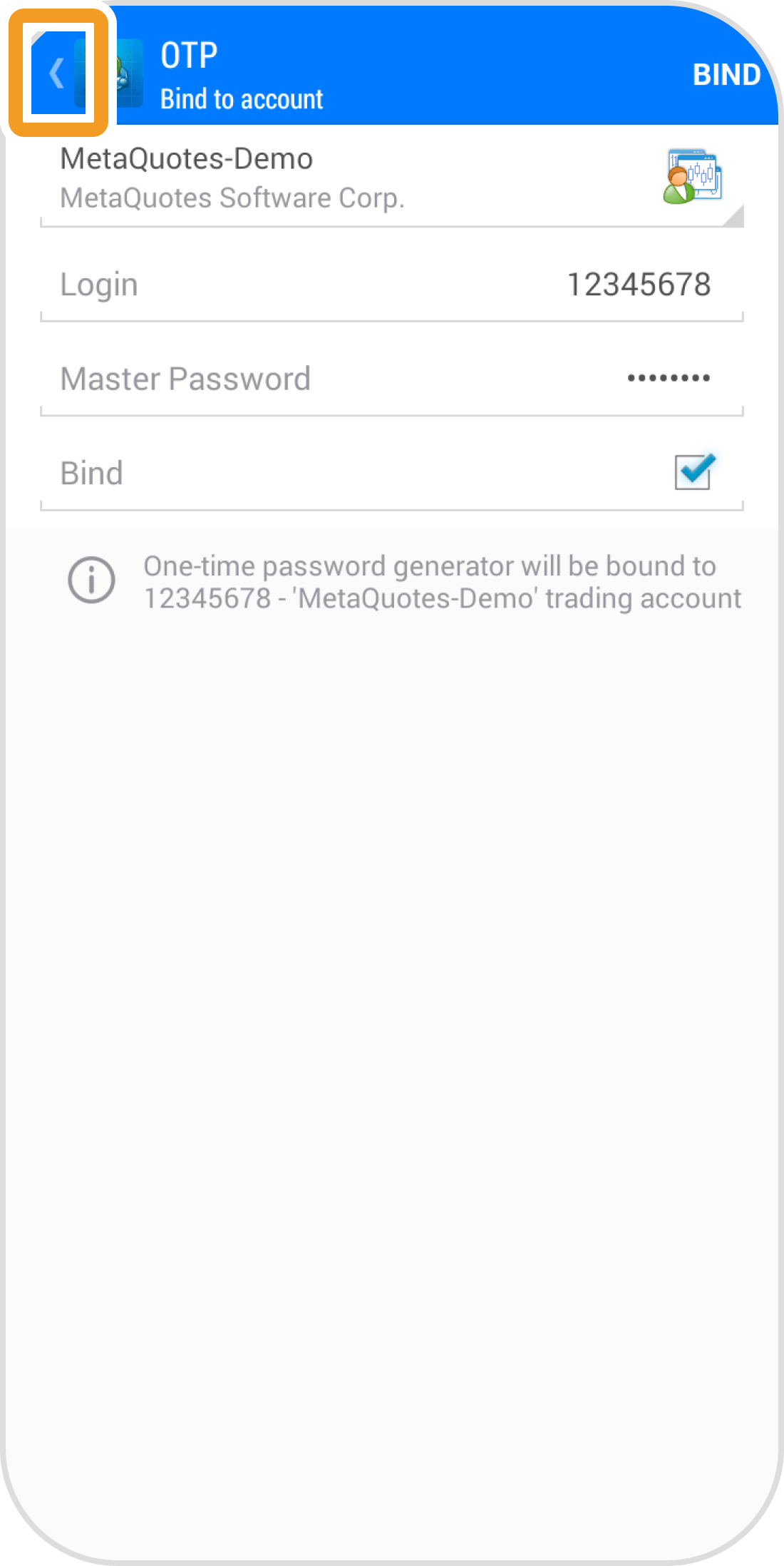Open the MetaQuotes-Demo server selection row
Viewport: 784px width, 1566px height.
[391, 178]
